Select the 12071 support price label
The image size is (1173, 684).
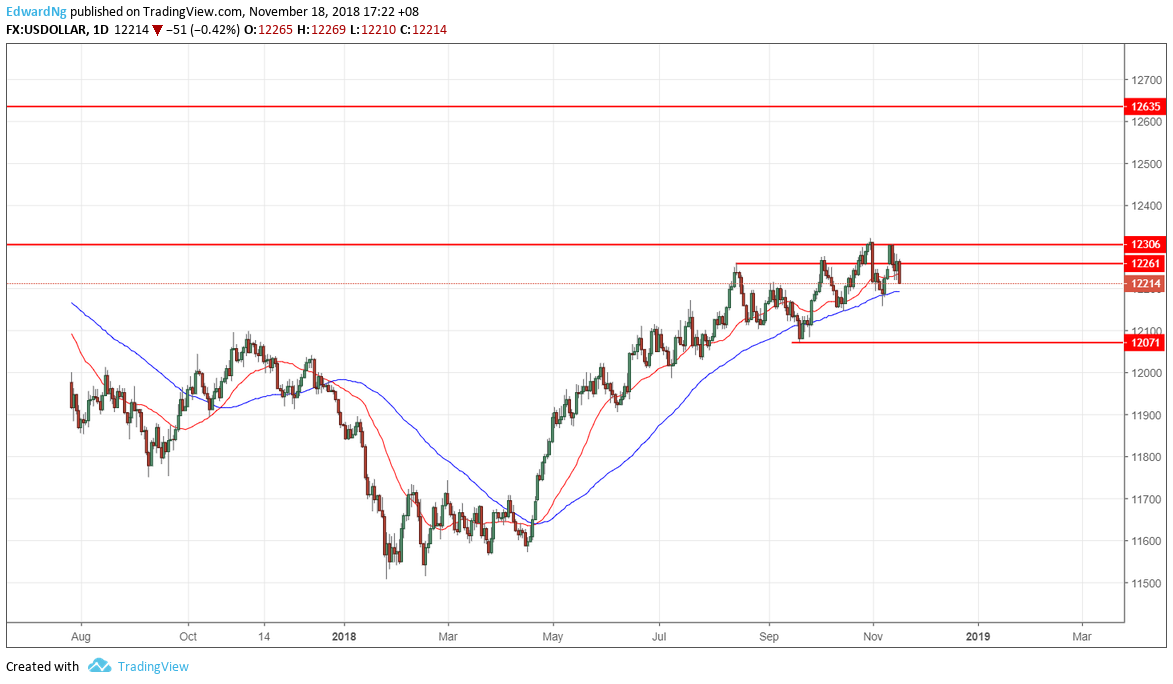[1145, 342]
